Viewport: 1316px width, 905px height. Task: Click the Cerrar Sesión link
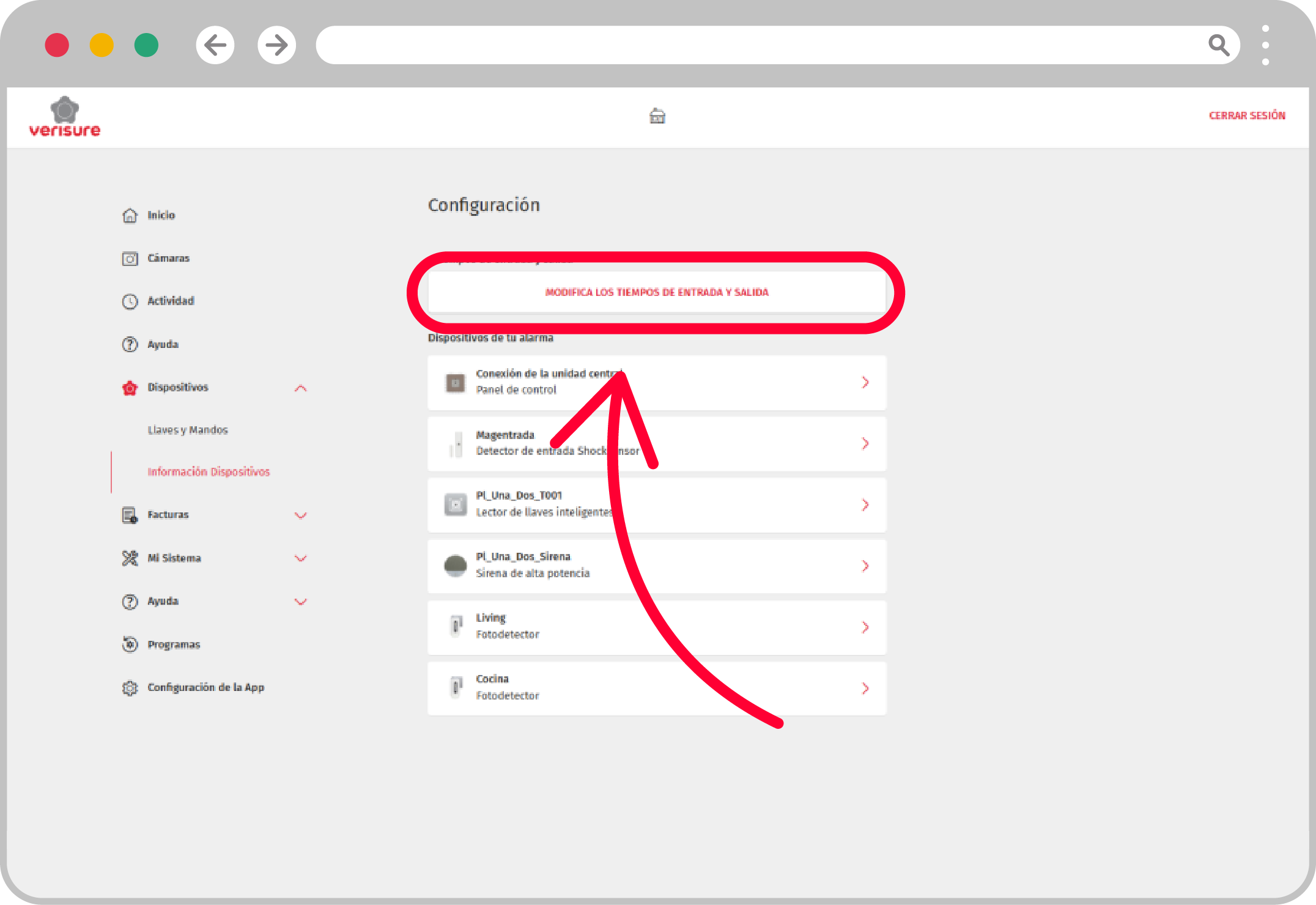(1246, 116)
